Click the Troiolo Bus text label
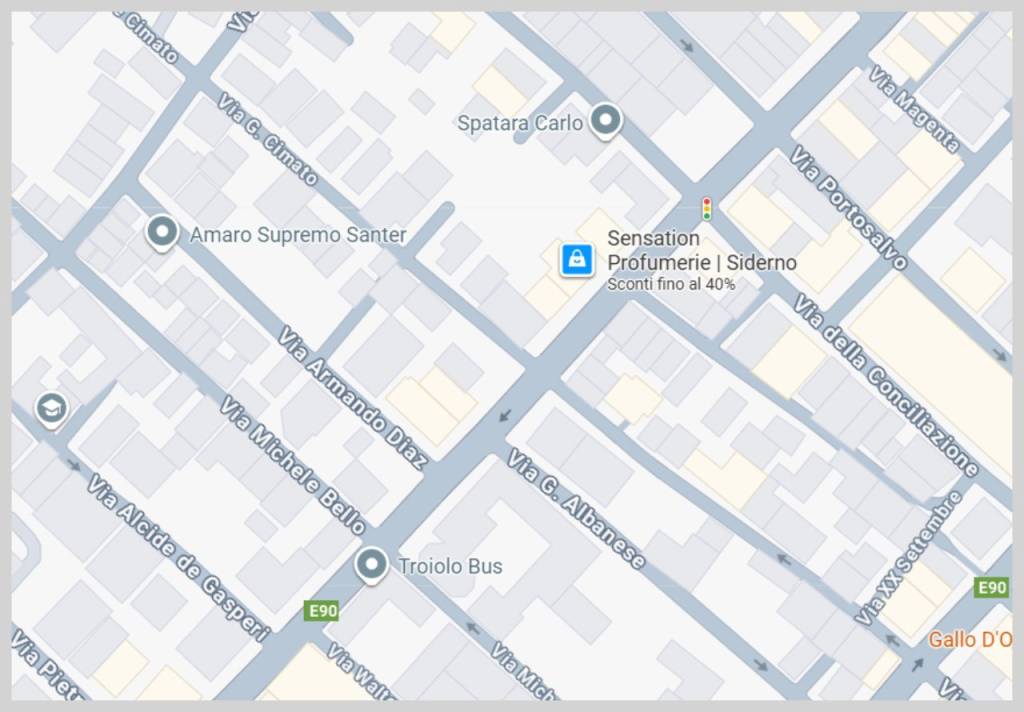The height and width of the screenshot is (712, 1024). [451, 566]
